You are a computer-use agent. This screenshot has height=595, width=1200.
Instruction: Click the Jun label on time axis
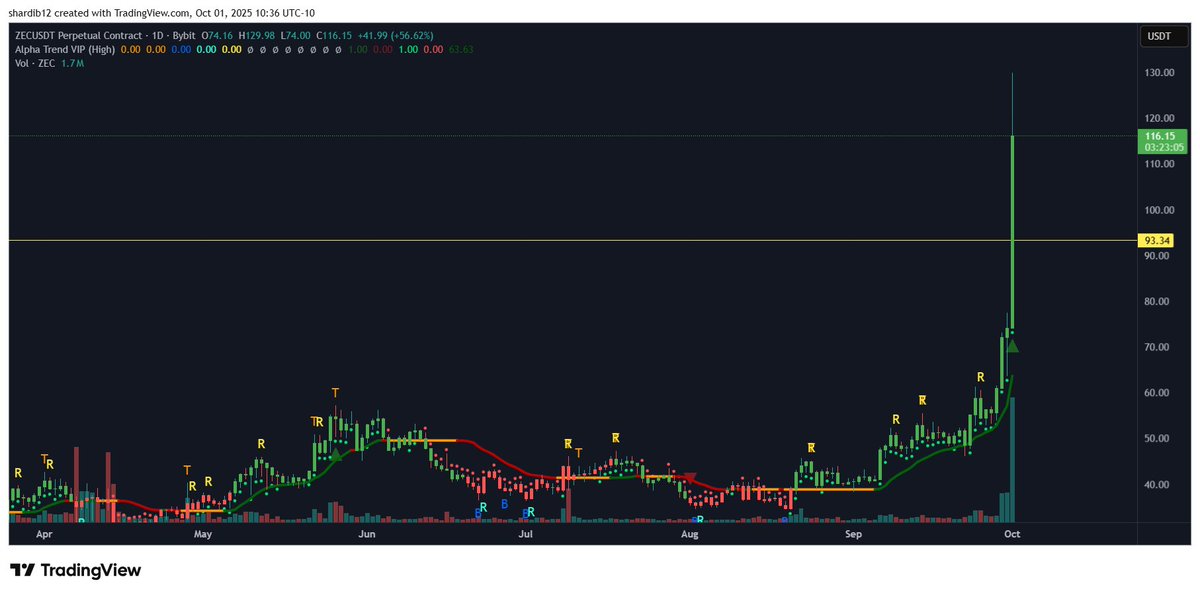click(367, 535)
